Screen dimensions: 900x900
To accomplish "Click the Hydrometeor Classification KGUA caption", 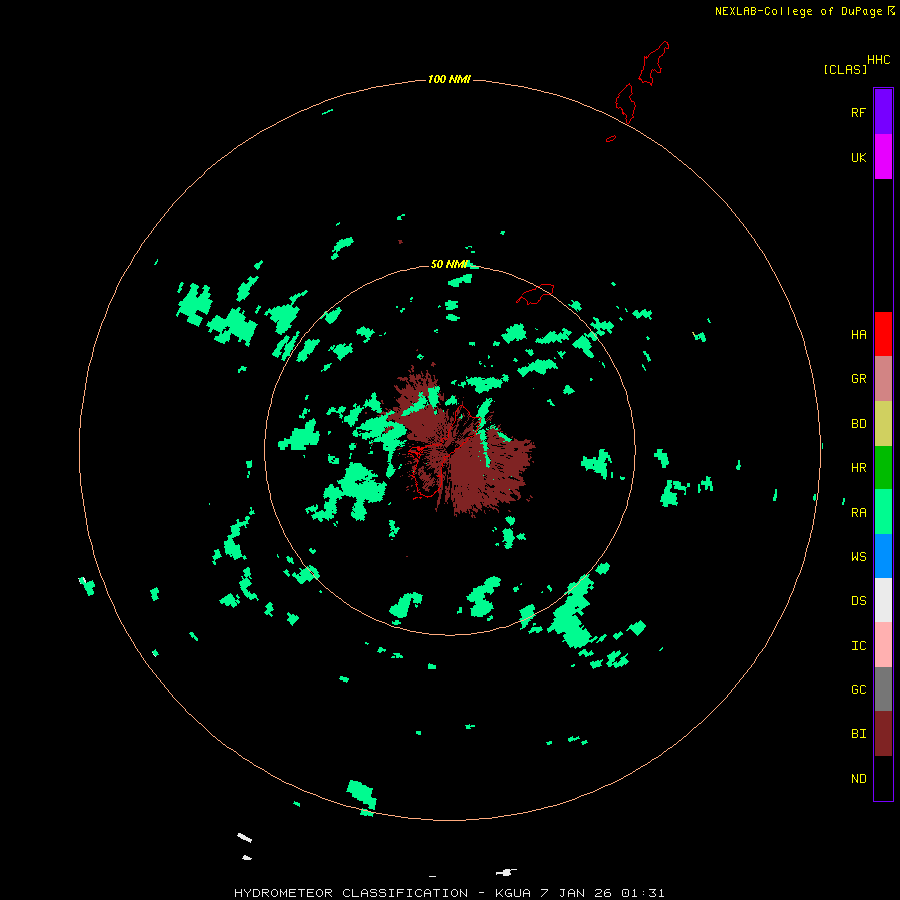I will click(x=449, y=893).
